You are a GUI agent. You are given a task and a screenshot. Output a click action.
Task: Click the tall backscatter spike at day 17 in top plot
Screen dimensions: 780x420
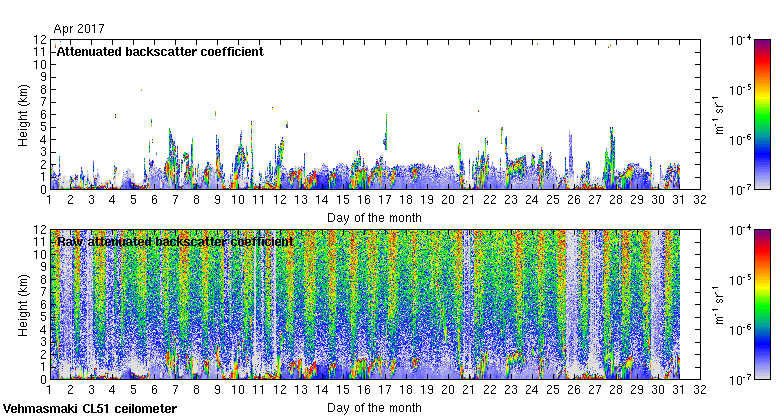pyautogui.click(x=386, y=132)
